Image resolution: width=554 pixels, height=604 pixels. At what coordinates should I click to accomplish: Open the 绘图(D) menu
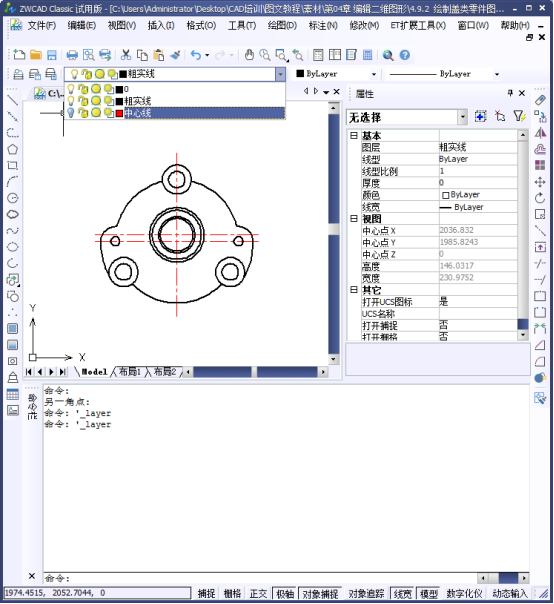click(282, 25)
